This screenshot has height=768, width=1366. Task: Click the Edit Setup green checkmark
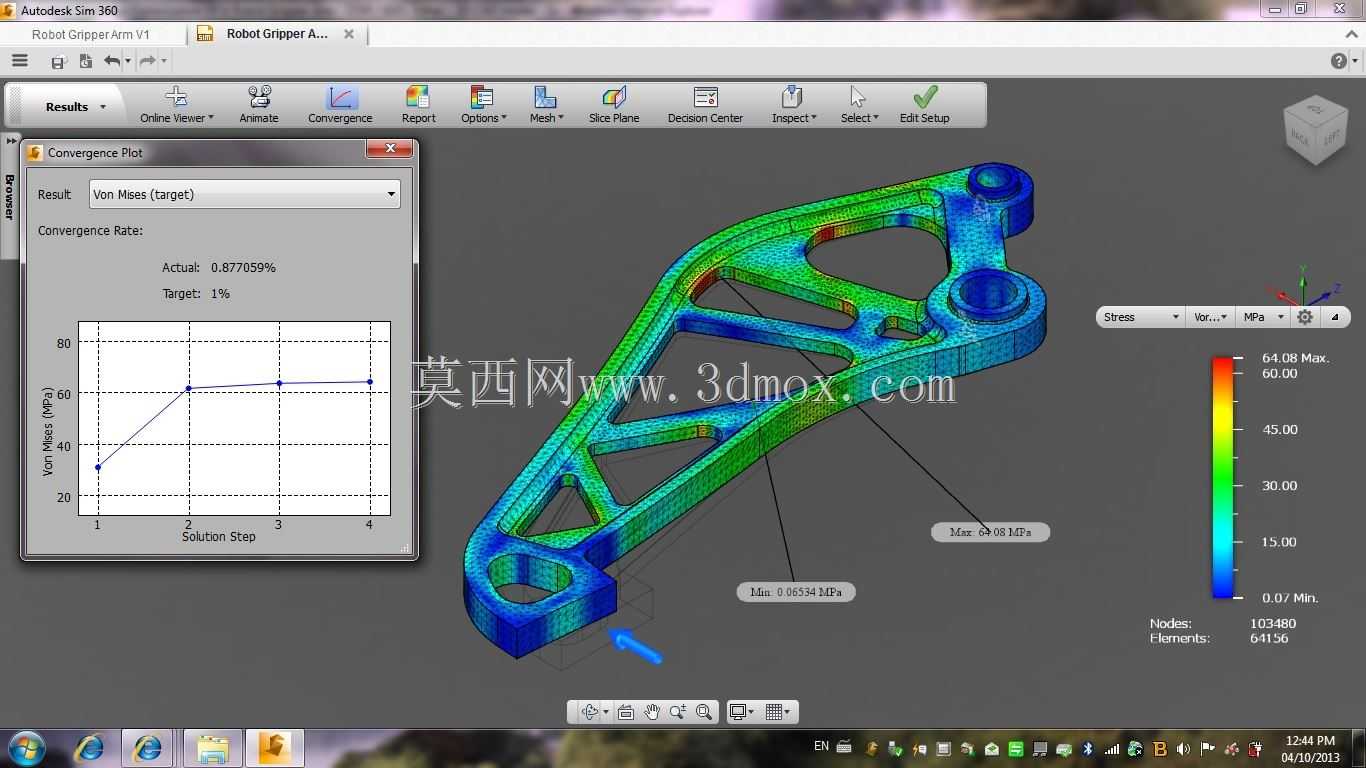click(x=924, y=105)
